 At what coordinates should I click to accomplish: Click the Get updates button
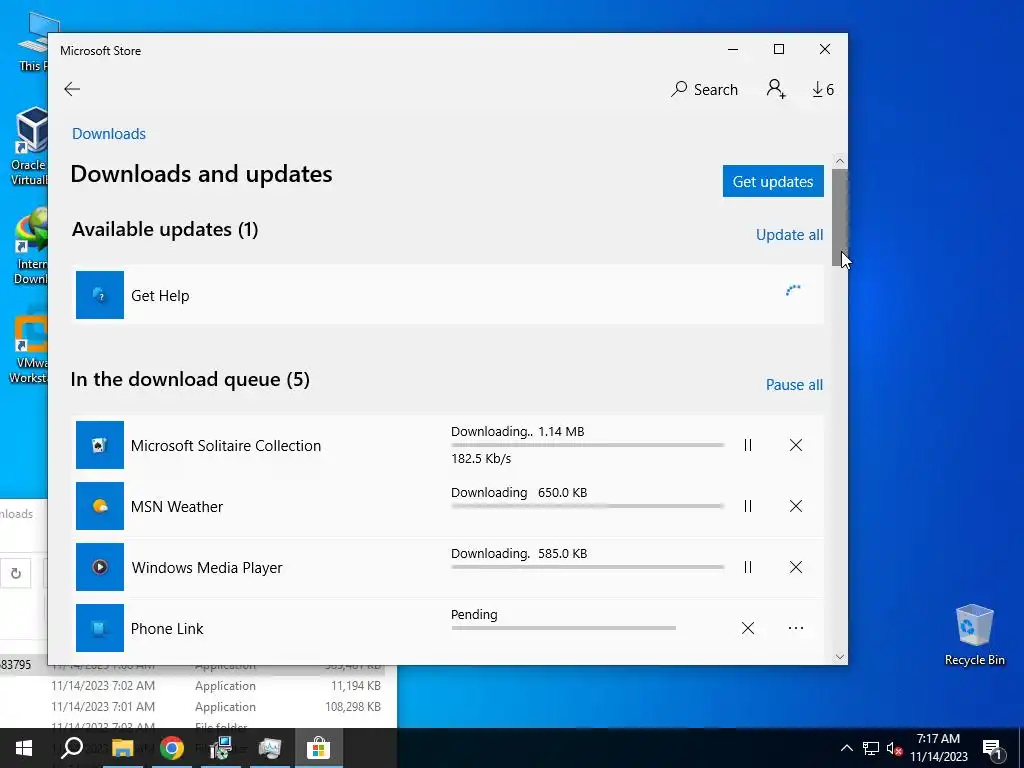(773, 181)
